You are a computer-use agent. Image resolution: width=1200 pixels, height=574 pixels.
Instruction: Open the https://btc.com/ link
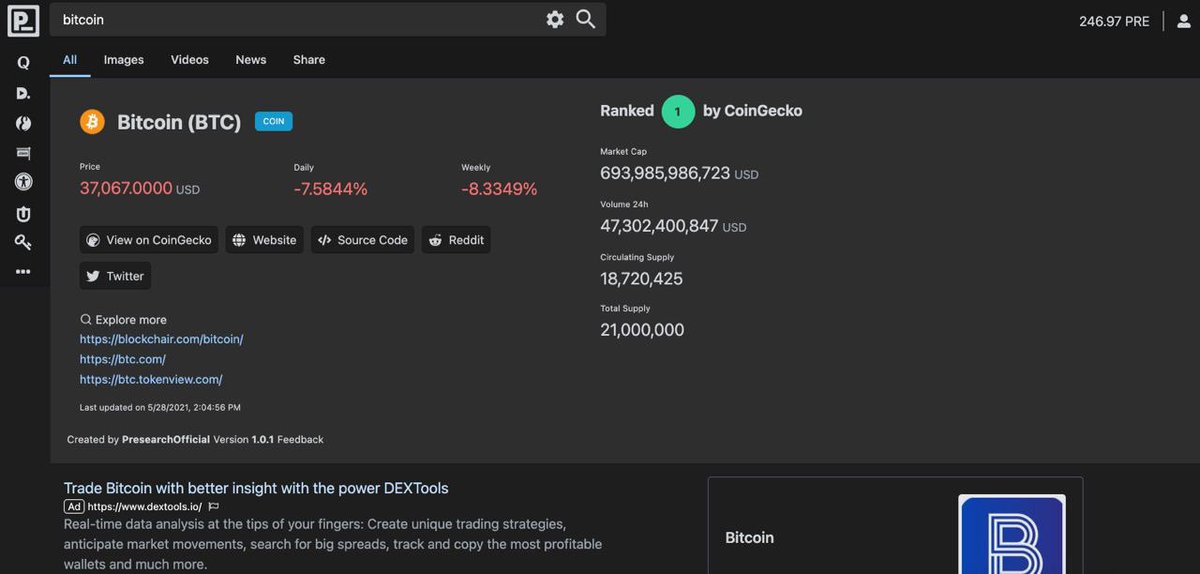point(123,359)
